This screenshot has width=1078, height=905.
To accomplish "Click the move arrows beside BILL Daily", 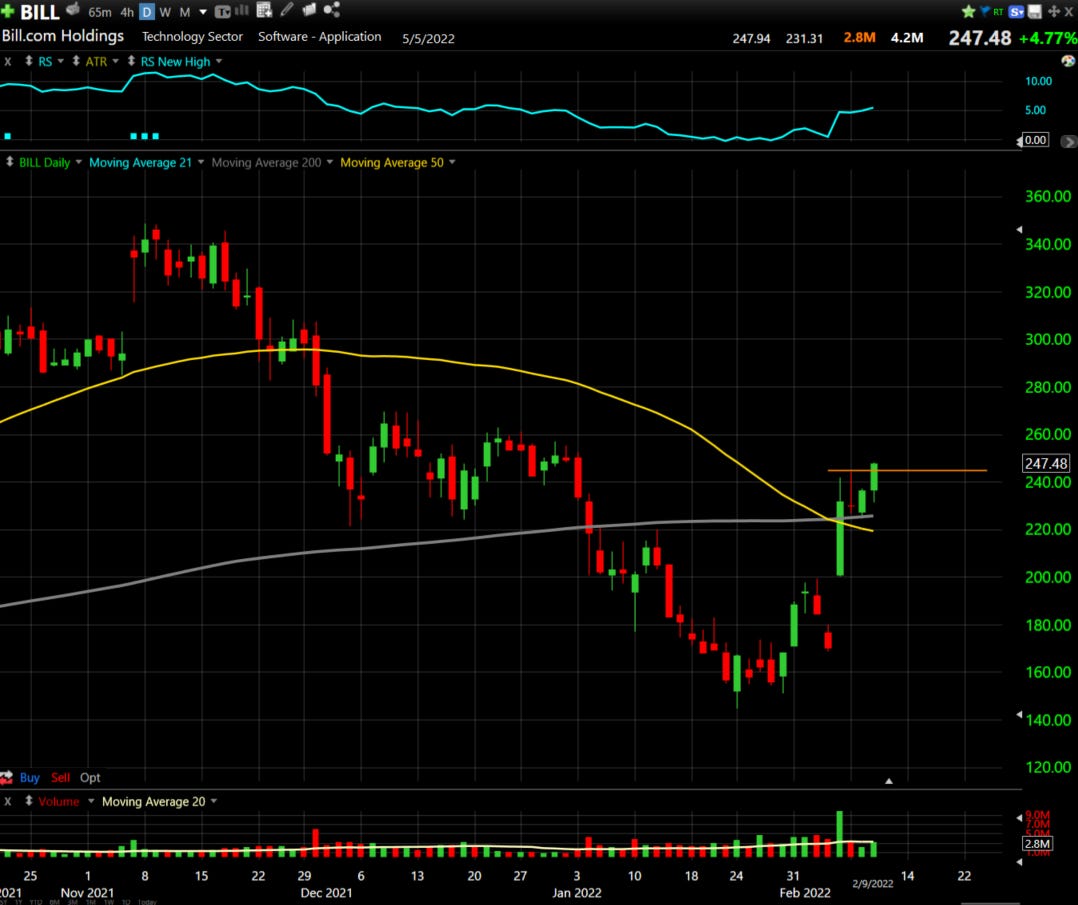I will (10, 162).
